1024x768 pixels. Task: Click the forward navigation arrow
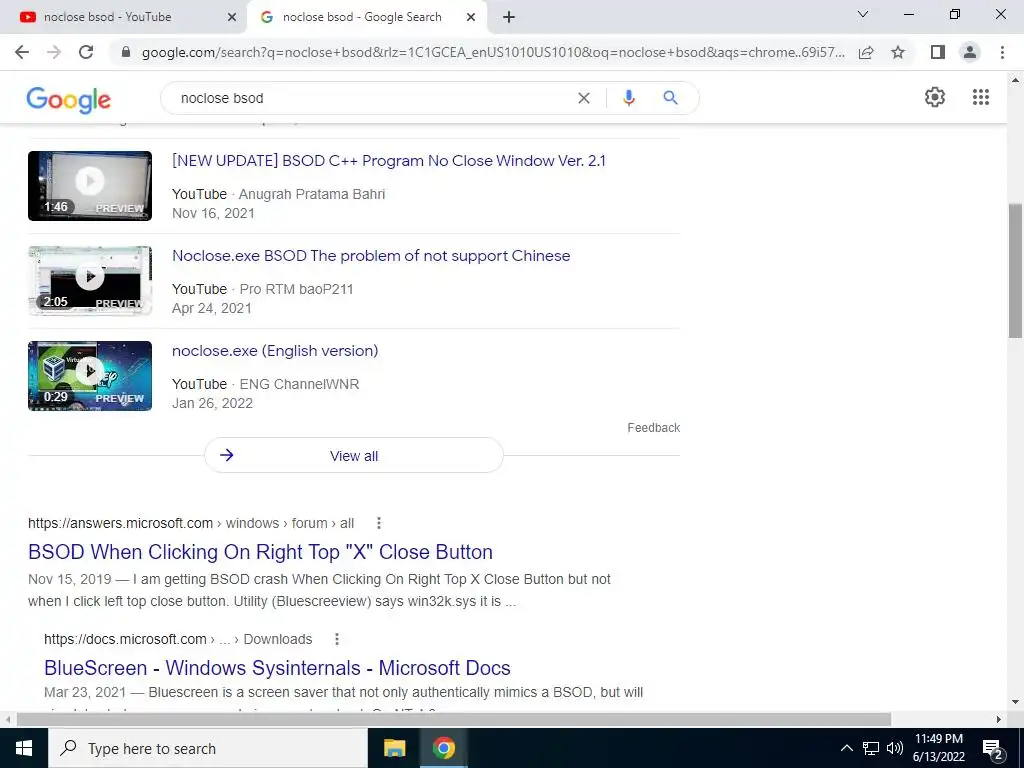pyautogui.click(x=54, y=52)
